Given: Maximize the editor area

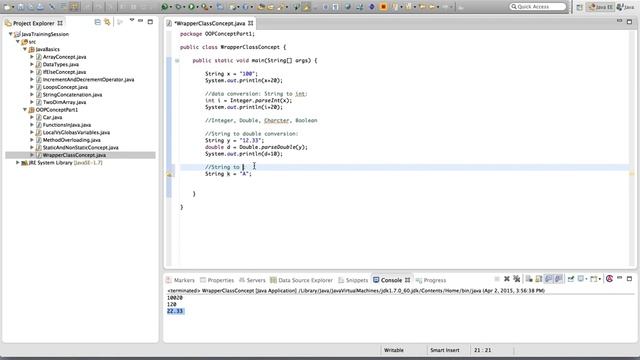Looking at the screenshot, I should point(629,21).
